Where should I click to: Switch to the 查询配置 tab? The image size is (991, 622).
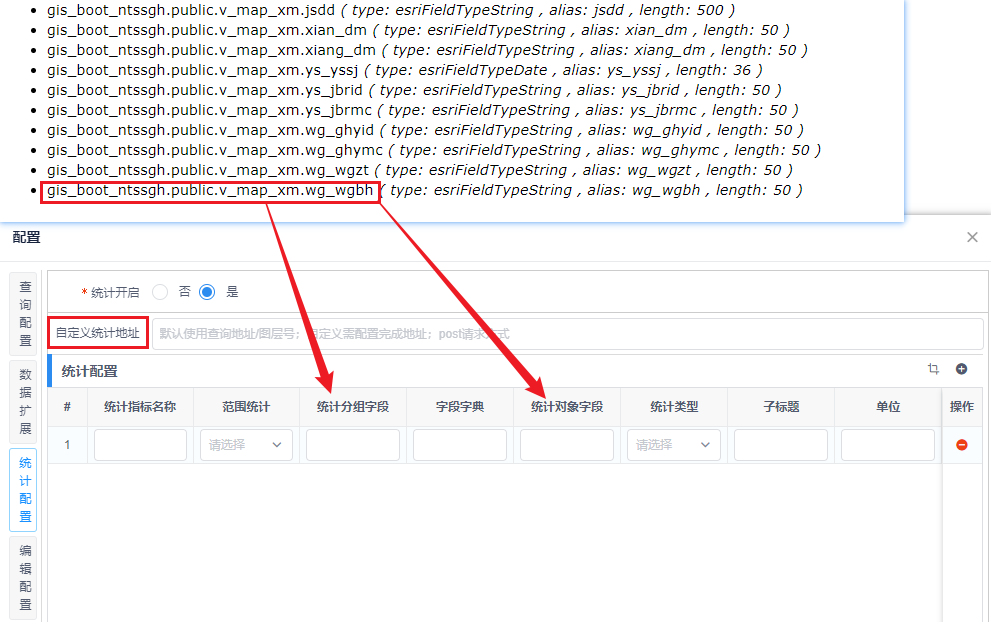click(x=25, y=313)
